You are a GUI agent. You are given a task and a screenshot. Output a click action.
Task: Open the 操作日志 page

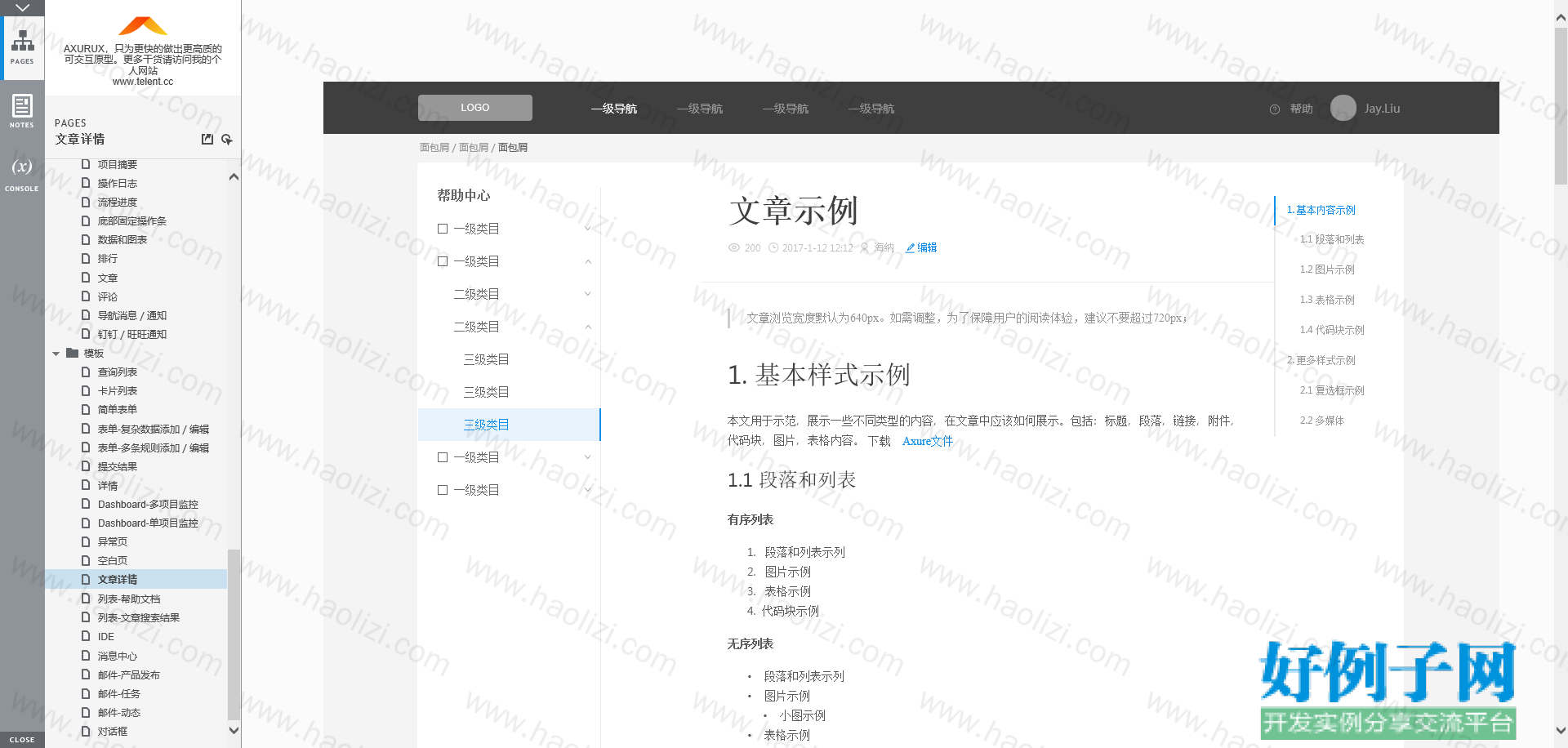coord(118,184)
